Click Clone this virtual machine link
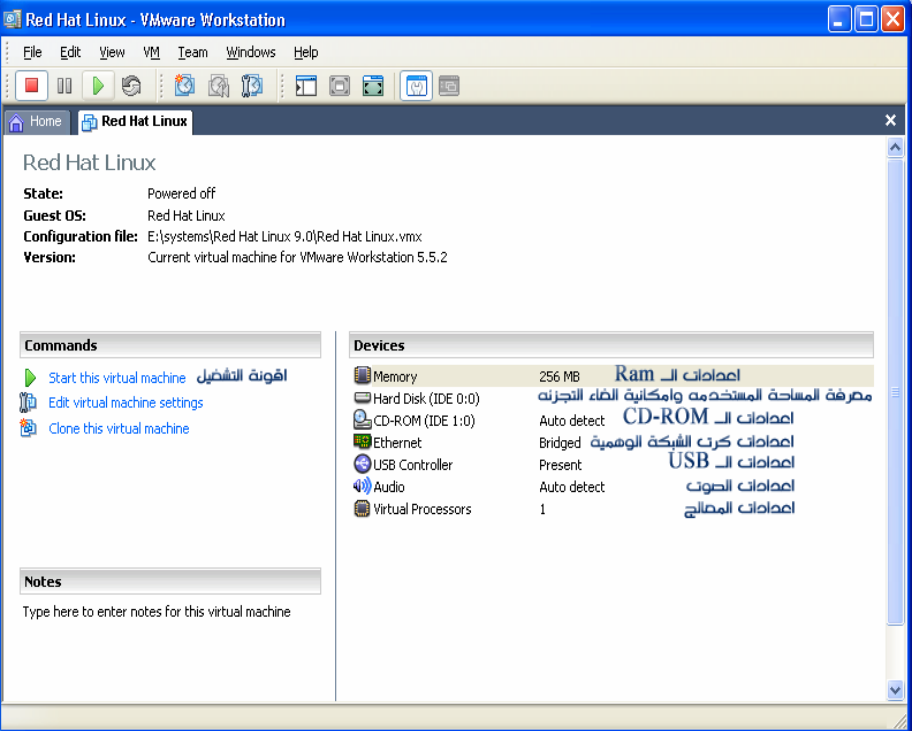 click(118, 428)
